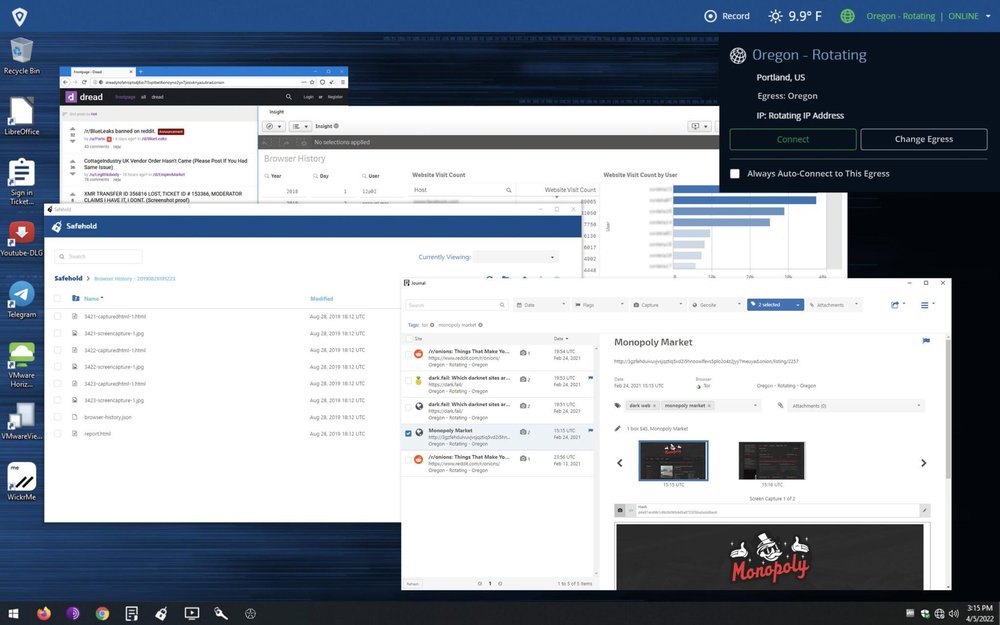The image size is (1000, 625).
Task: Uncheck the Monopoly Market journal entry
Action: coord(408,433)
